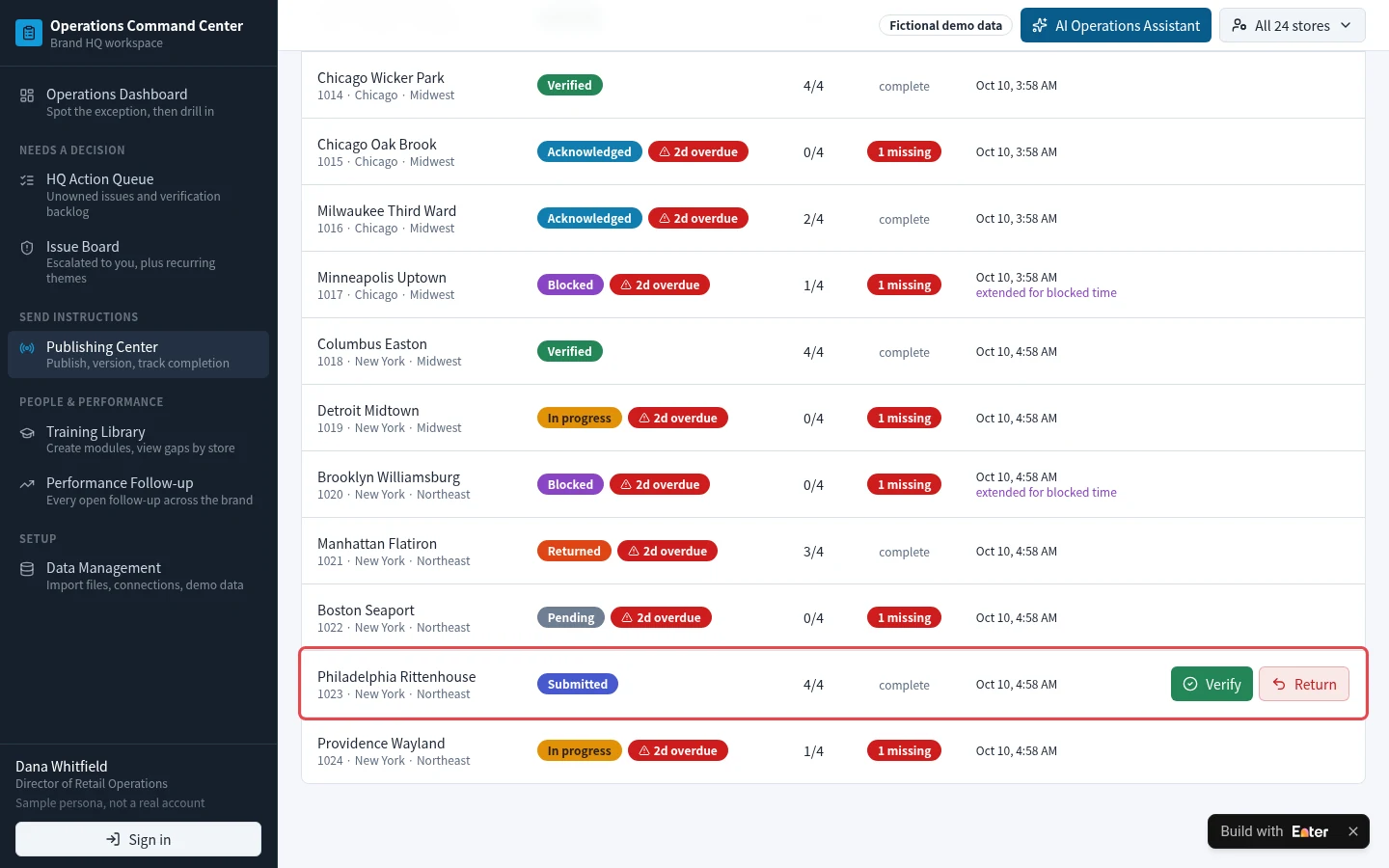Go to HQ Action Queue
The height and width of the screenshot is (868, 1389).
pos(138,195)
